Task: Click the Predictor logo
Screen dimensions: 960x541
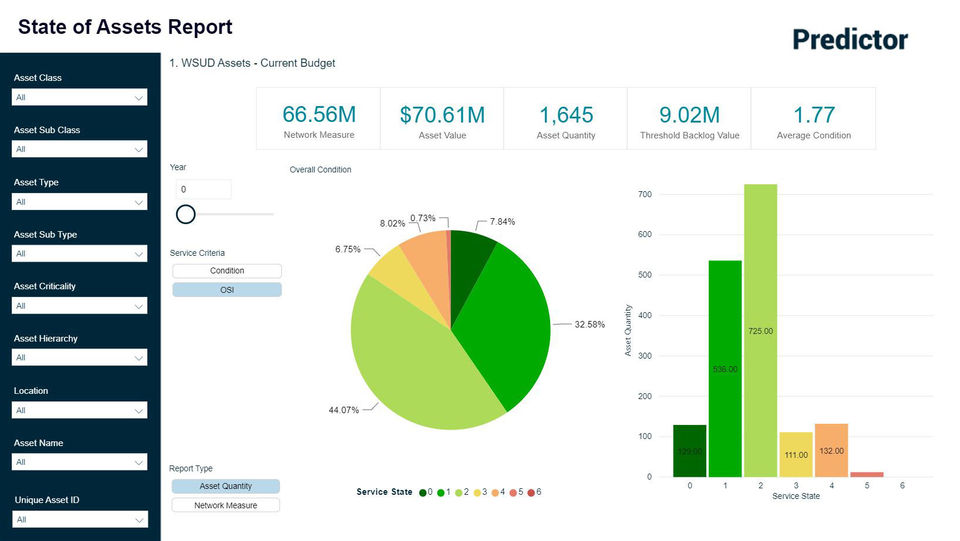Action: 850,39
